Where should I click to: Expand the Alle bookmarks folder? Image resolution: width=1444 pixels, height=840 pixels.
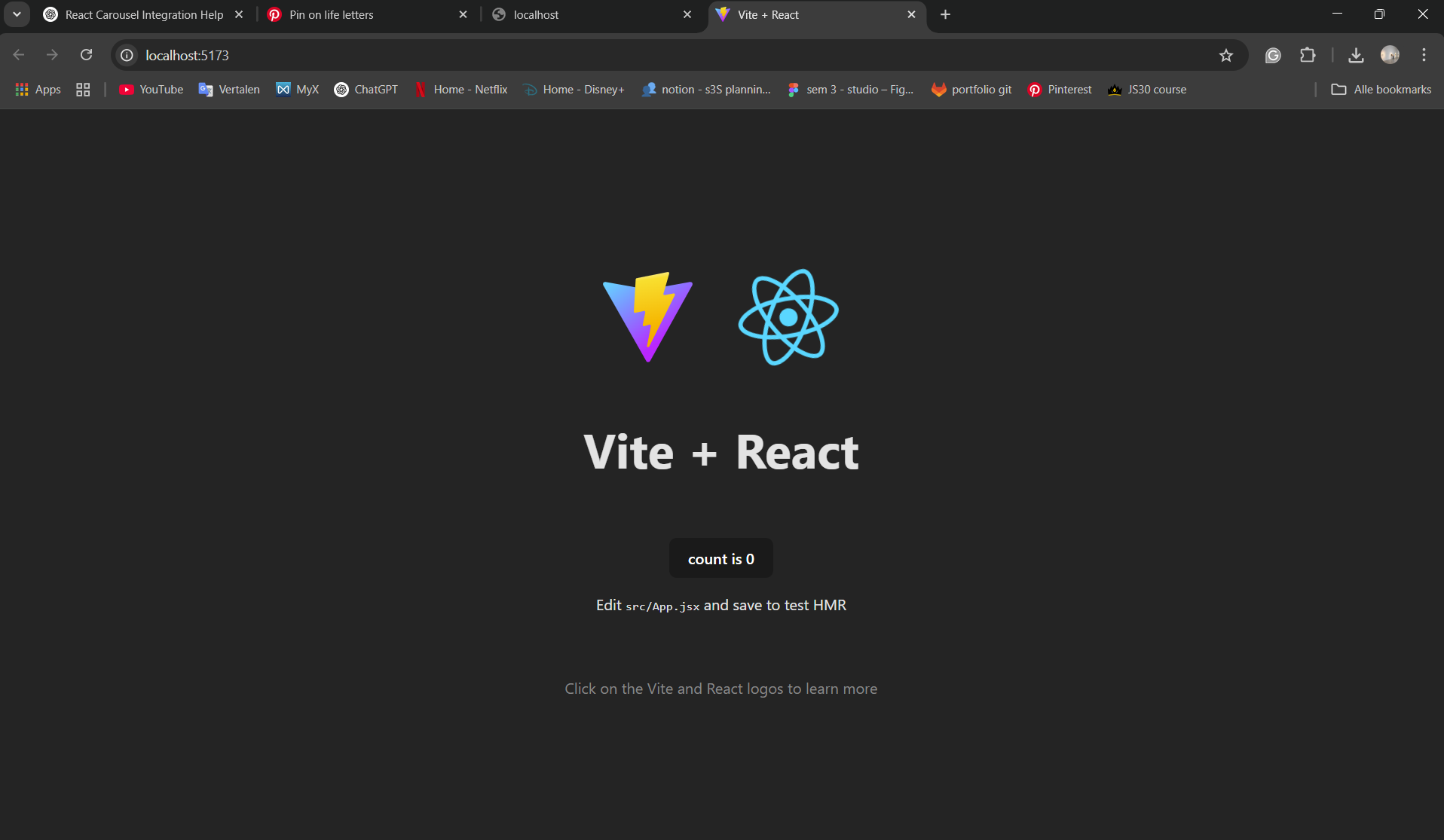[x=1381, y=90]
